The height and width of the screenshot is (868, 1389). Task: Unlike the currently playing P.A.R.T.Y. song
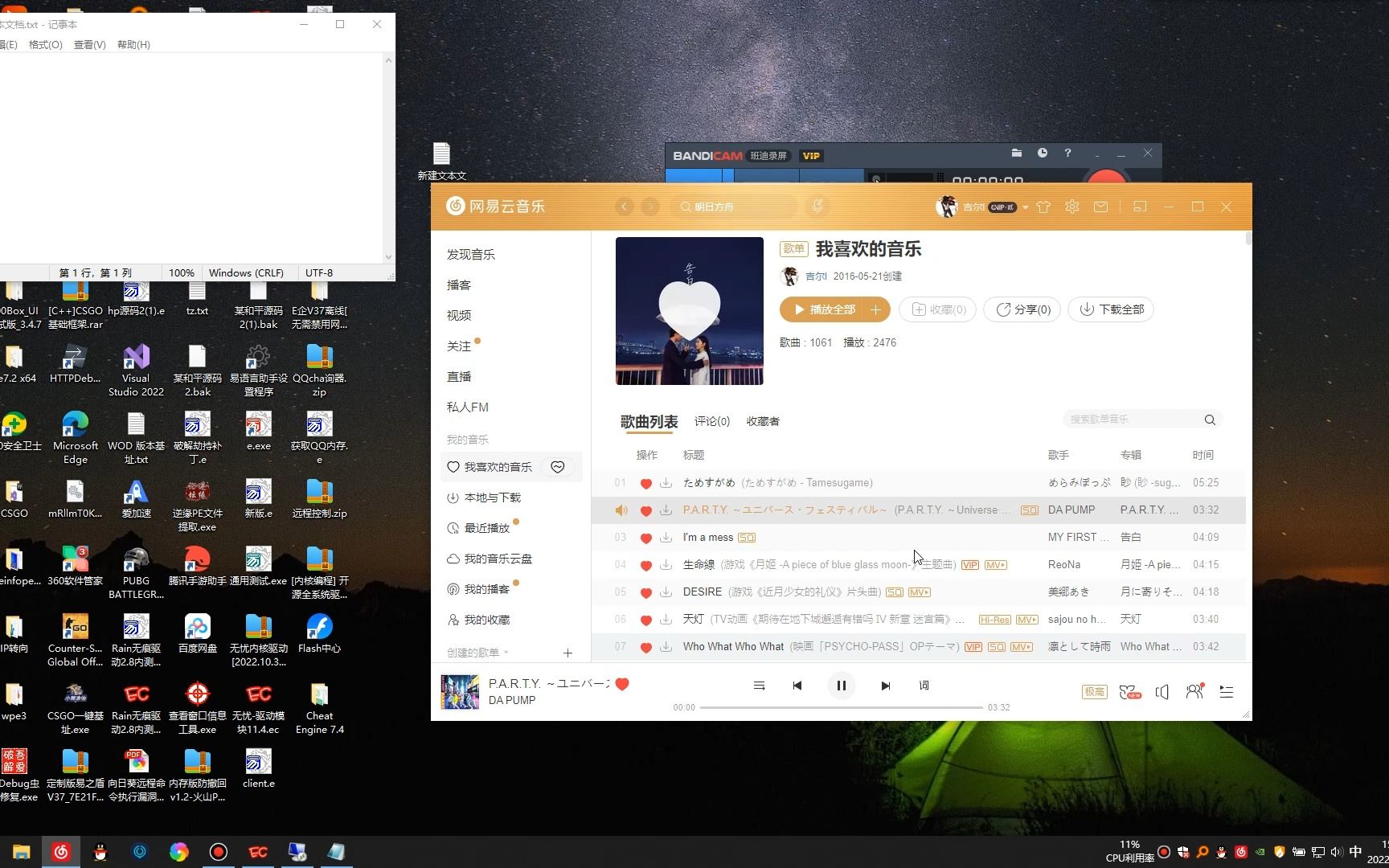pyautogui.click(x=622, y=684)
